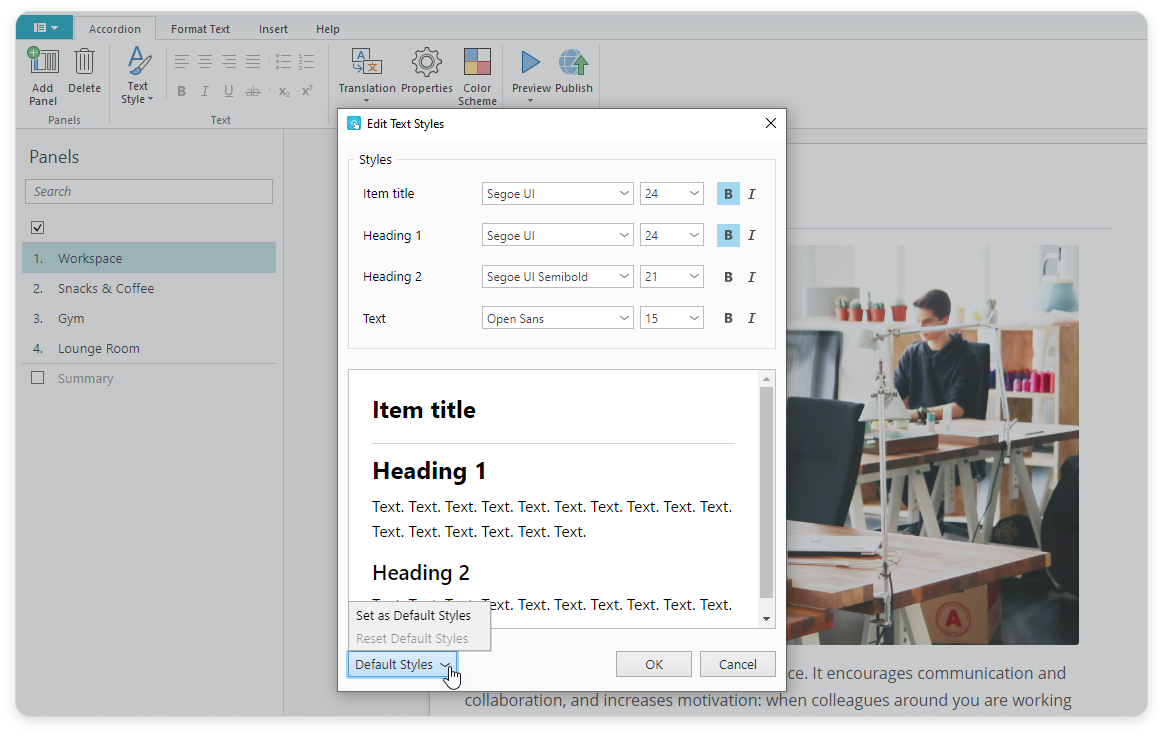The image size is (1163, 736).
Task: Click the Delete panel icon
Action: (84, 62)
